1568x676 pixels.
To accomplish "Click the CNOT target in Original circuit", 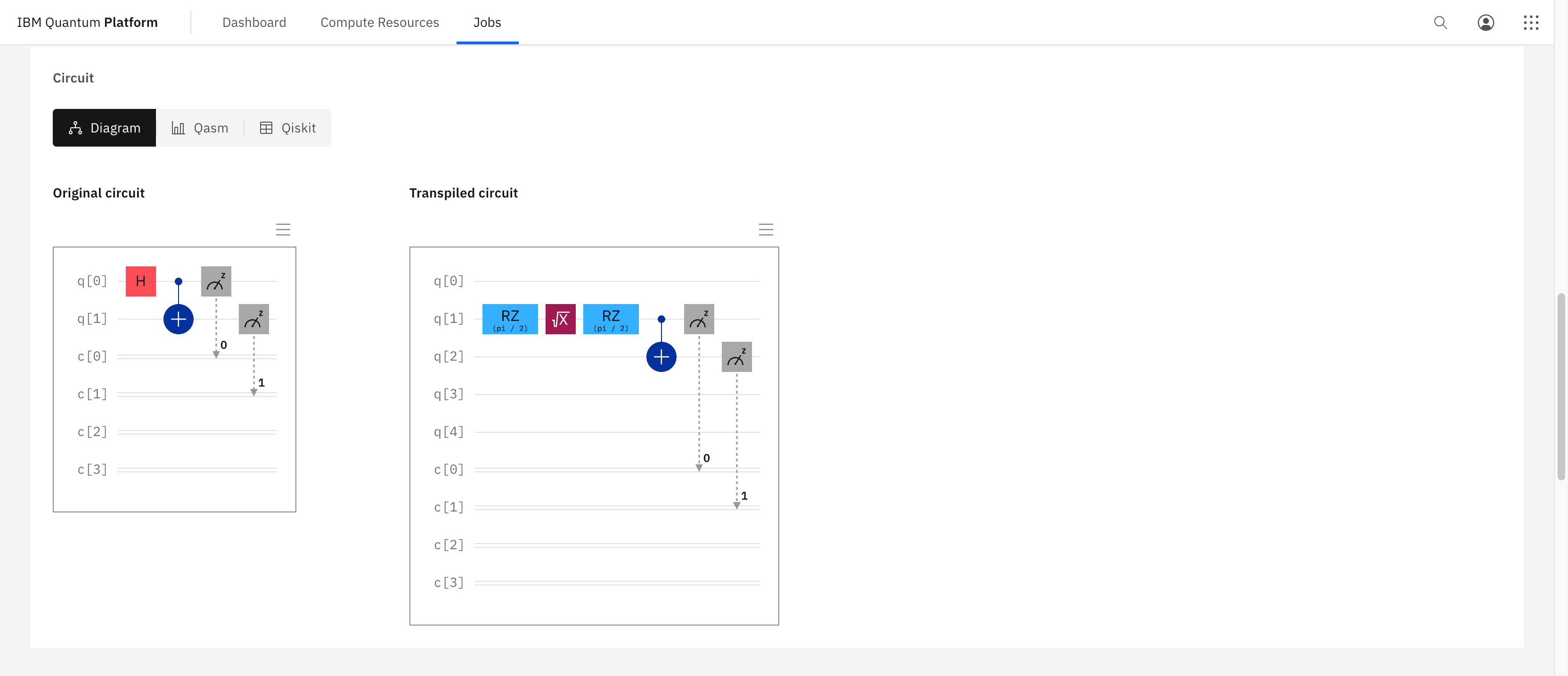I will pos(179,319).
